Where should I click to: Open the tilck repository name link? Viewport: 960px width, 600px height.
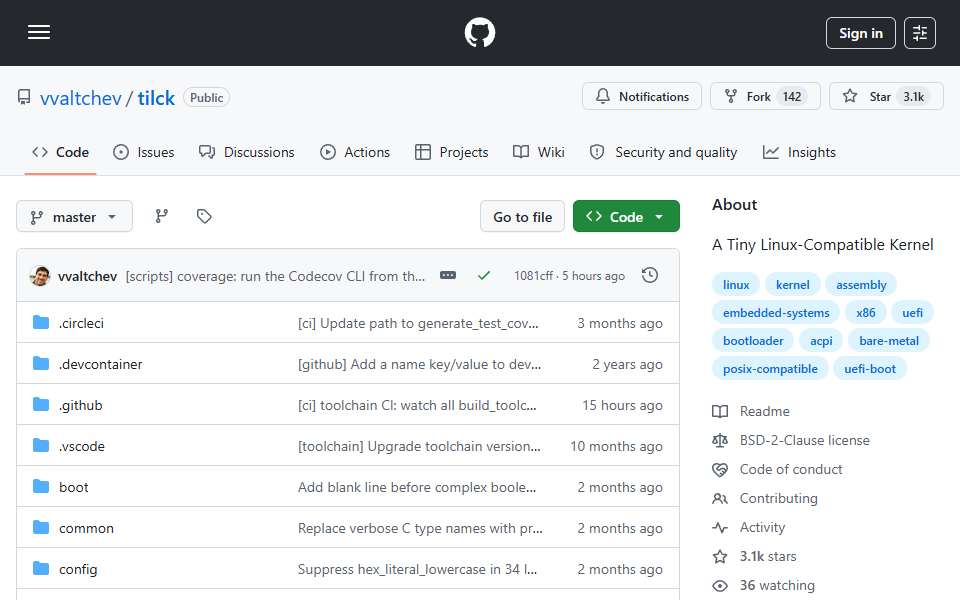(x=156, y=98)
